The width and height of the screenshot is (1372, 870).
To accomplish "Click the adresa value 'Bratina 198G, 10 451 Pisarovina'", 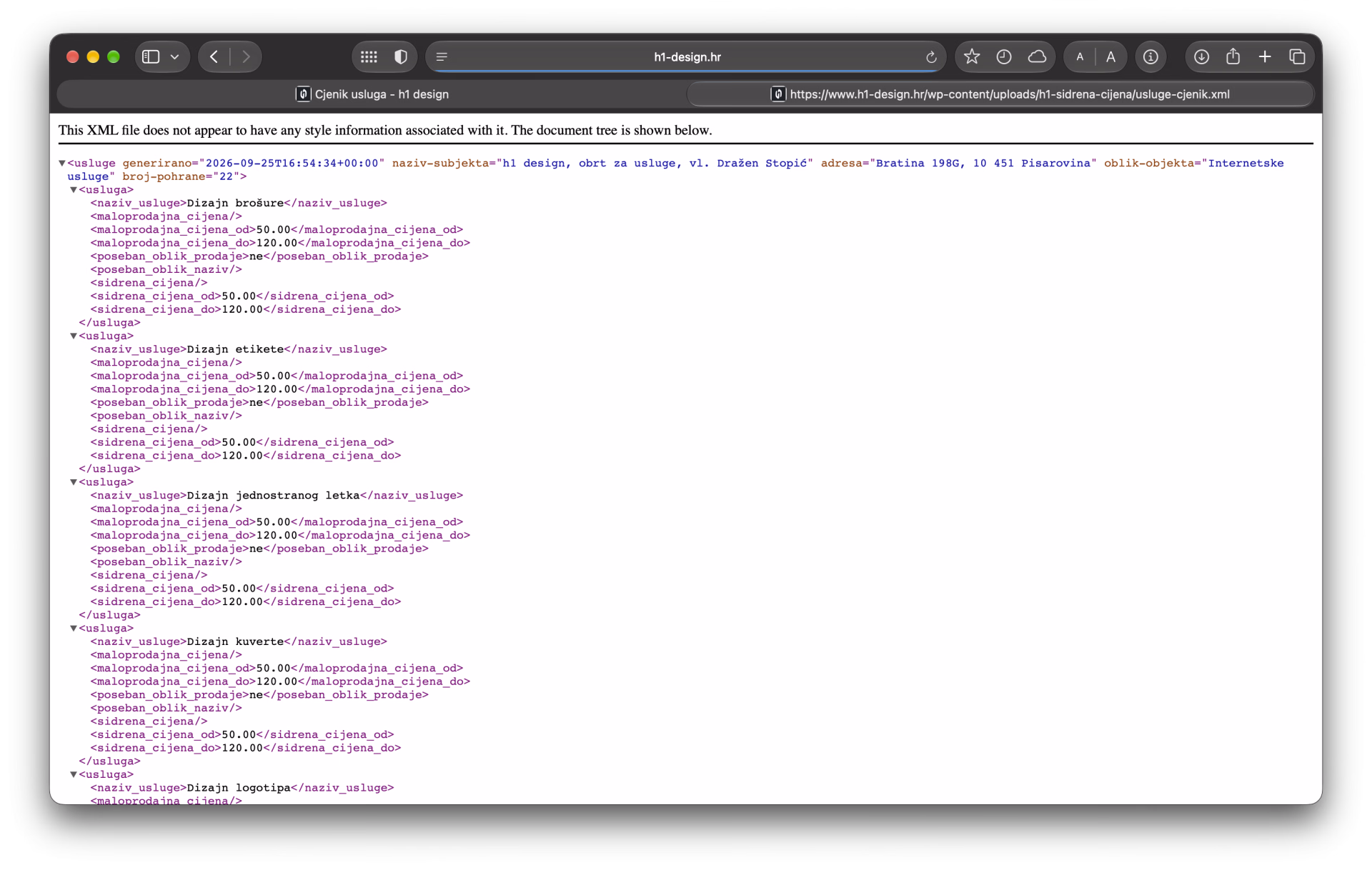I will click(983, 164).
